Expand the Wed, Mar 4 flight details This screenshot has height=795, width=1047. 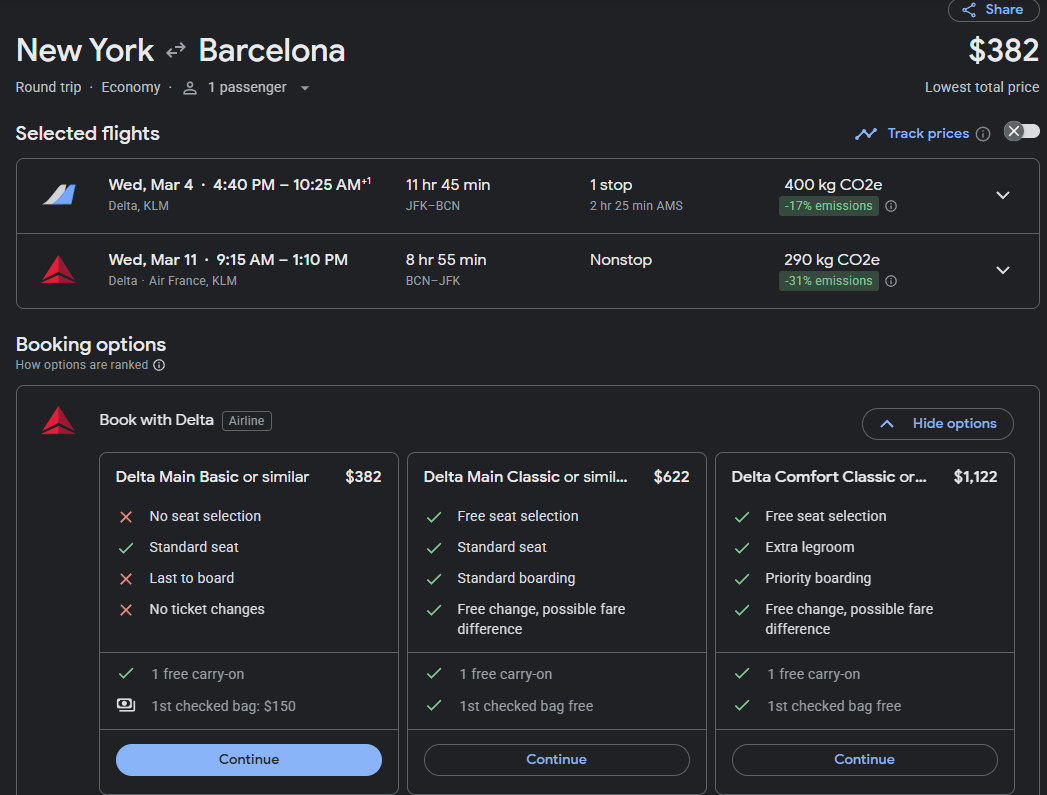(x=1002, y=196)
